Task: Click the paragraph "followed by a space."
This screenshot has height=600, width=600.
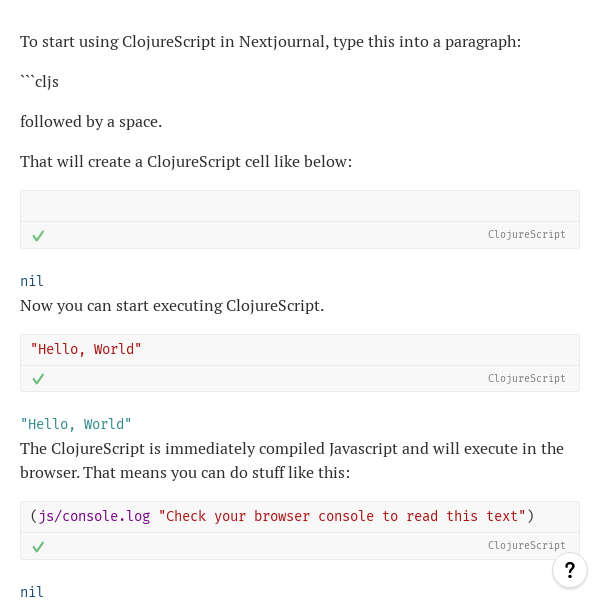Action: (x=91, y=122)
